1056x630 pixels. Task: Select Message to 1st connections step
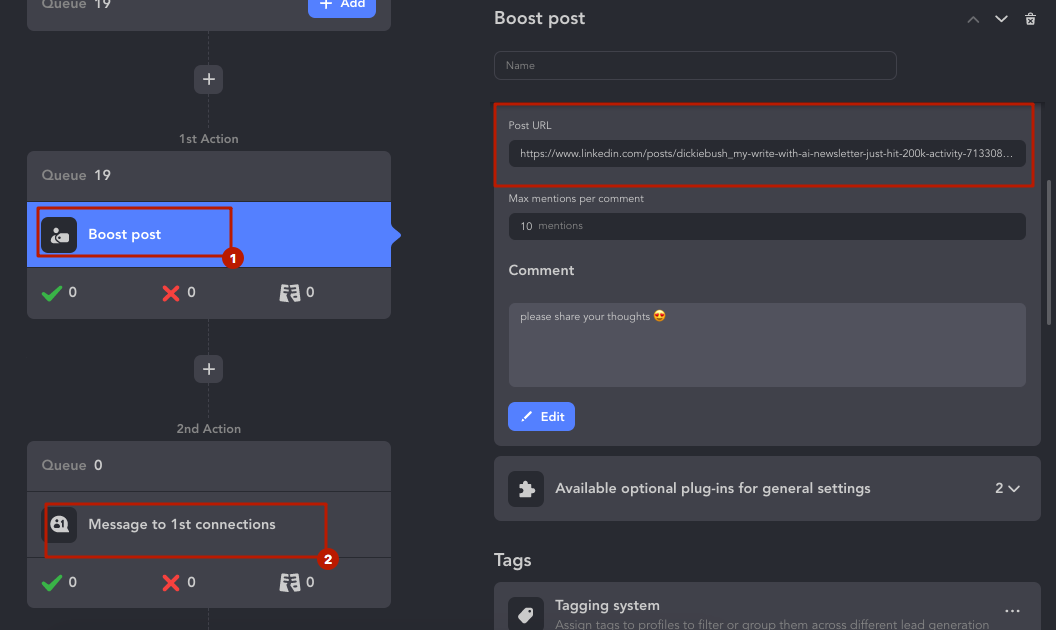click(x=209, y=524)
